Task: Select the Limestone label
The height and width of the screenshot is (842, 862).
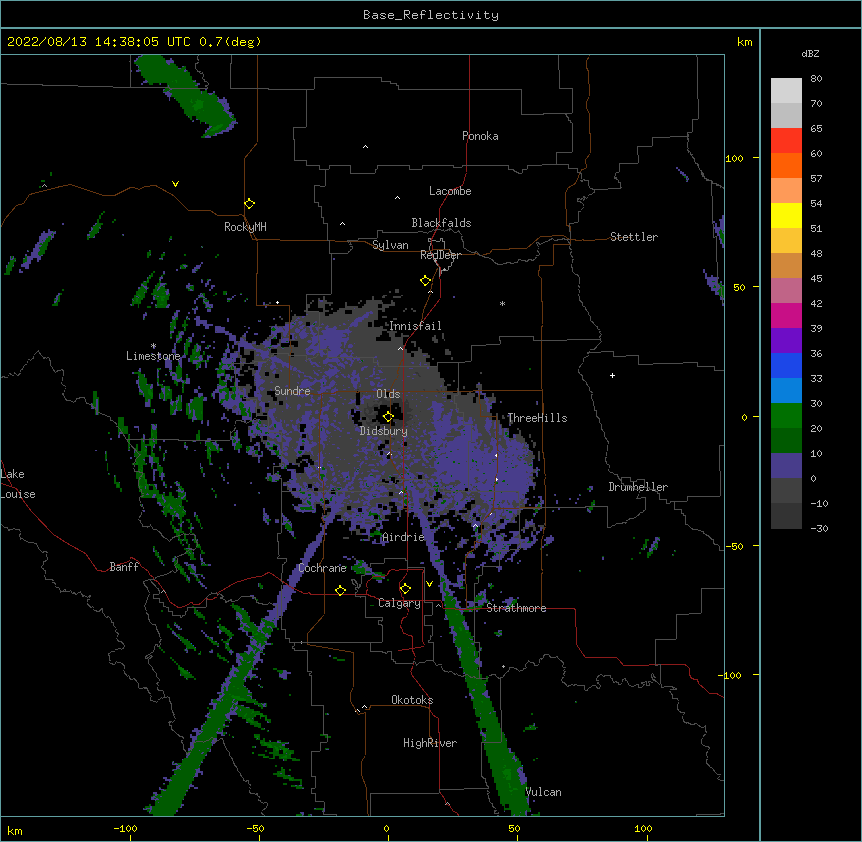Action: [x=153, y=356]
